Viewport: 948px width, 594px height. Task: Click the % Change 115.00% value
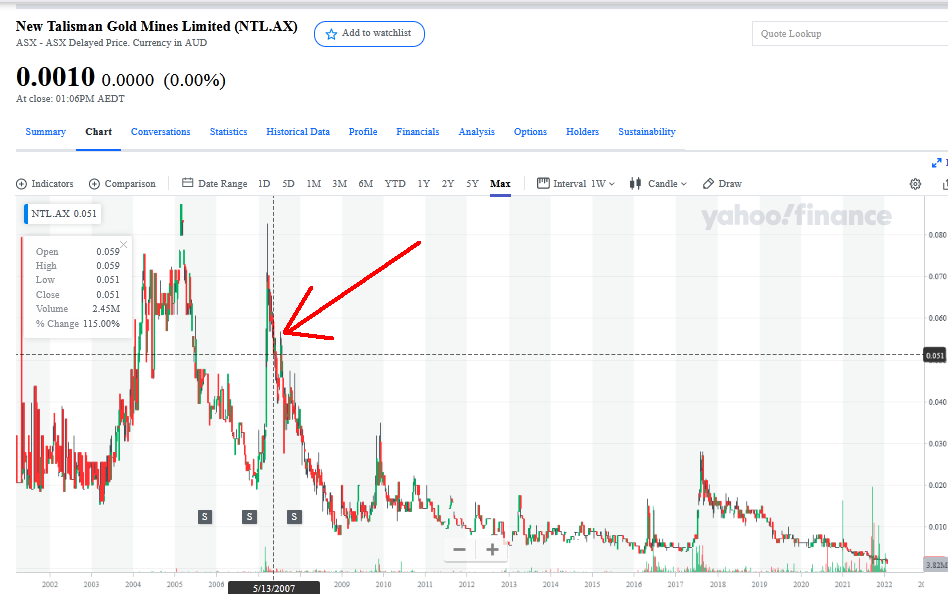tap(102, 324)
